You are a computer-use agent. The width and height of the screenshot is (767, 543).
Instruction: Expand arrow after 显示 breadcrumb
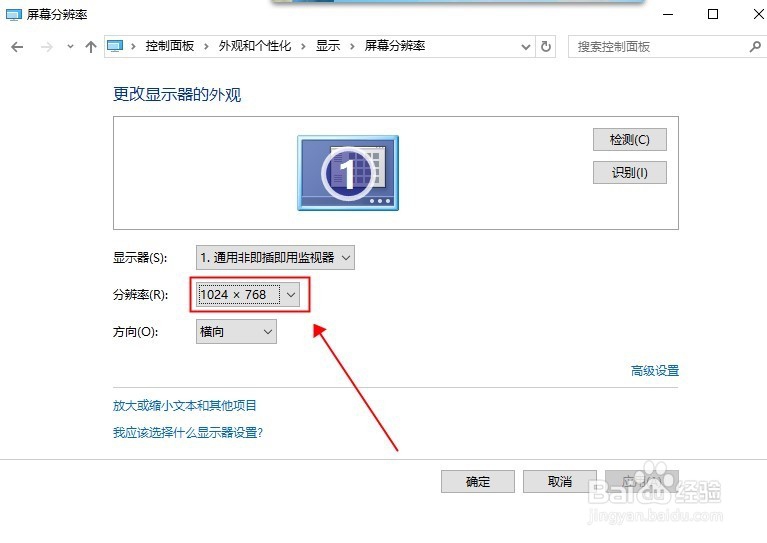352,46
